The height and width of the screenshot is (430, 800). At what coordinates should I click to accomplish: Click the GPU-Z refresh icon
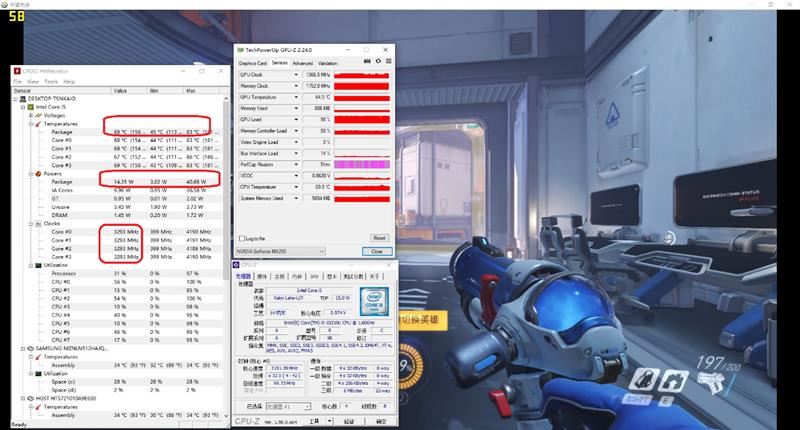point(378,61)
